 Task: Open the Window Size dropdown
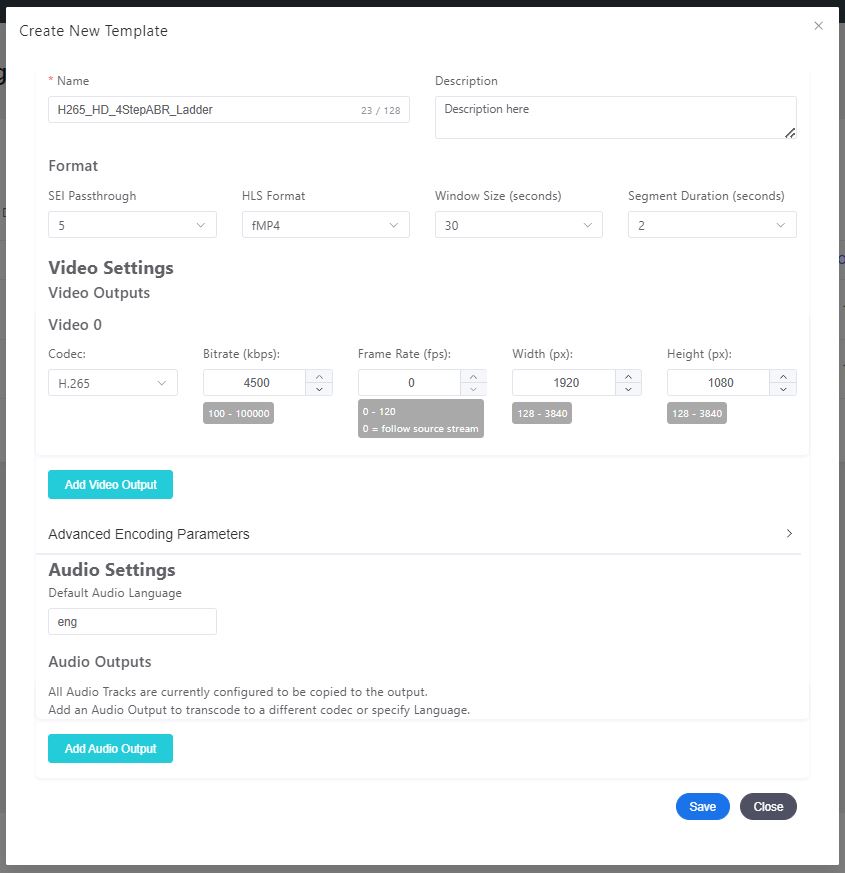[x=518, y=225]
